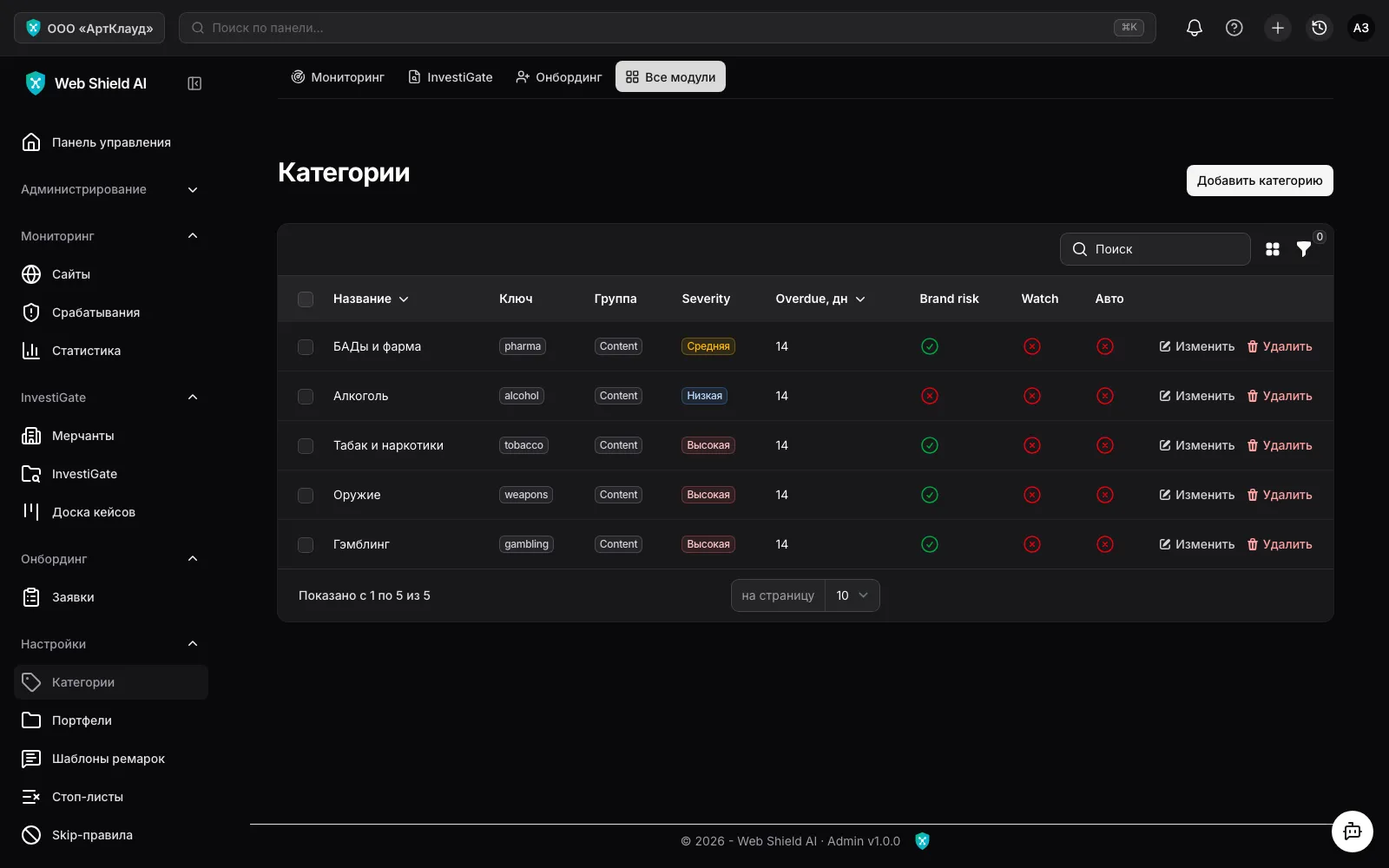The height and width of the screenshot is (868, 1389).
Task: Expand the Администрирование section
Action: click(111, 189)
